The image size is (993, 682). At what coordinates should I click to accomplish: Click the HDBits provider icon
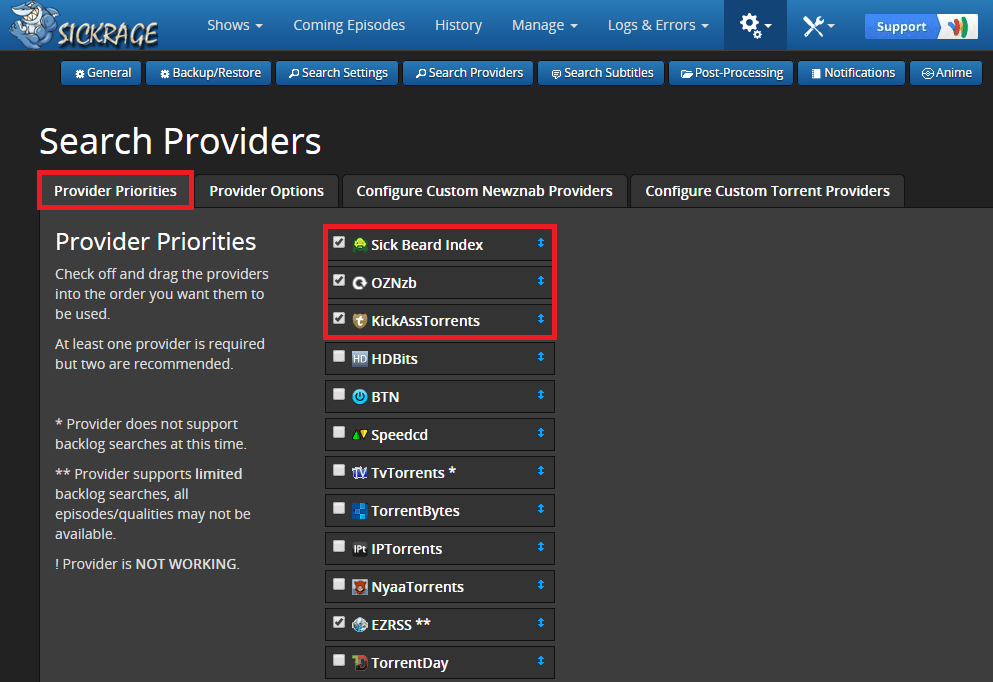point(360,358)
